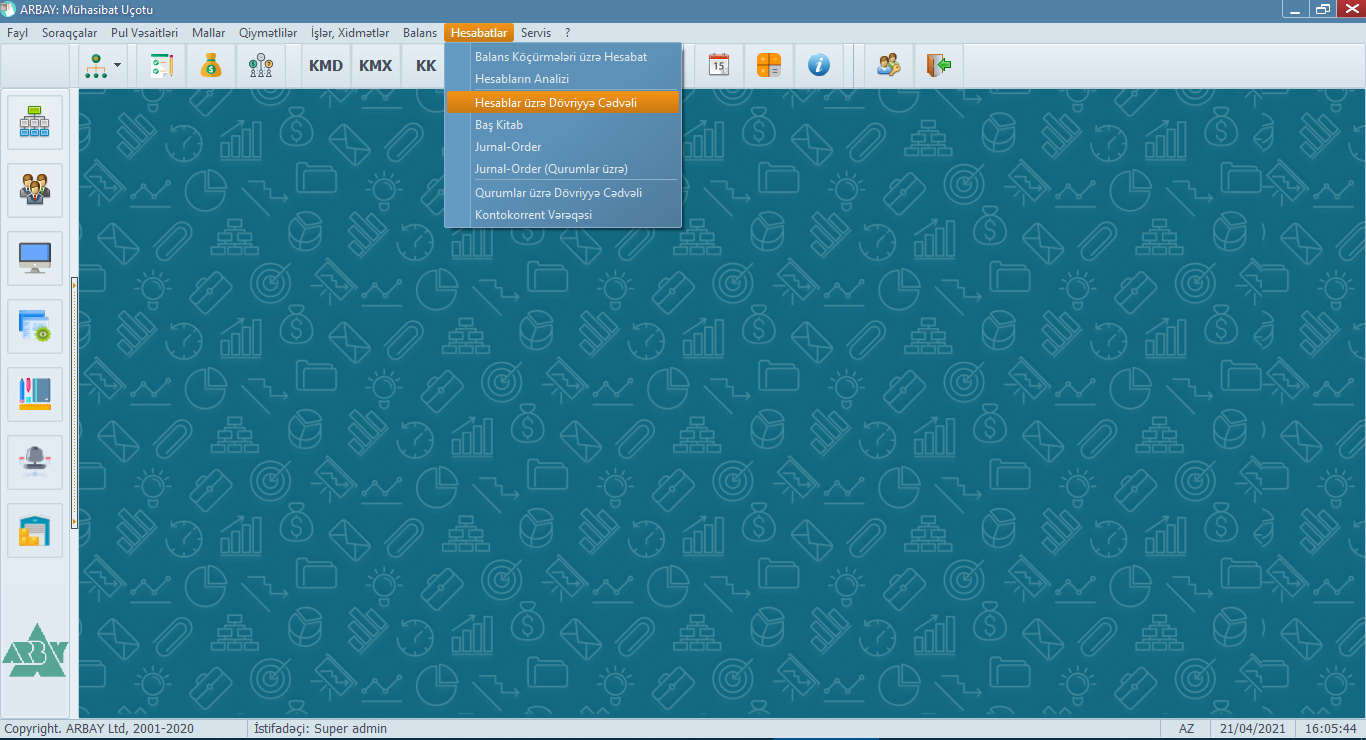Screen dimensions: 1366x740
Task: Expand the organization tree icon dropdown arrow
Action: click(x=118, y=66)
